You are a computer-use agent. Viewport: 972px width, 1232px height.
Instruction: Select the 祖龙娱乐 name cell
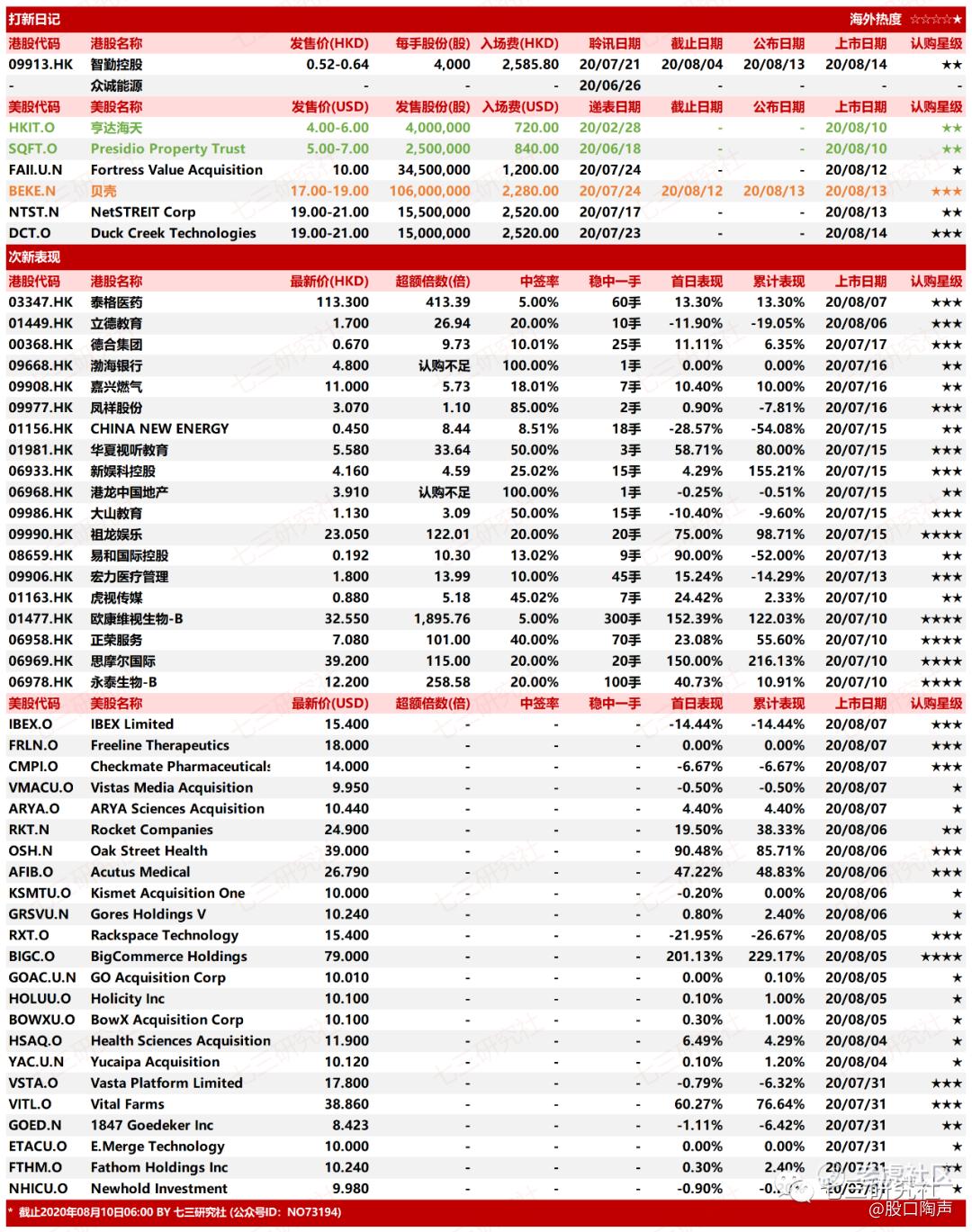point(116,535)
